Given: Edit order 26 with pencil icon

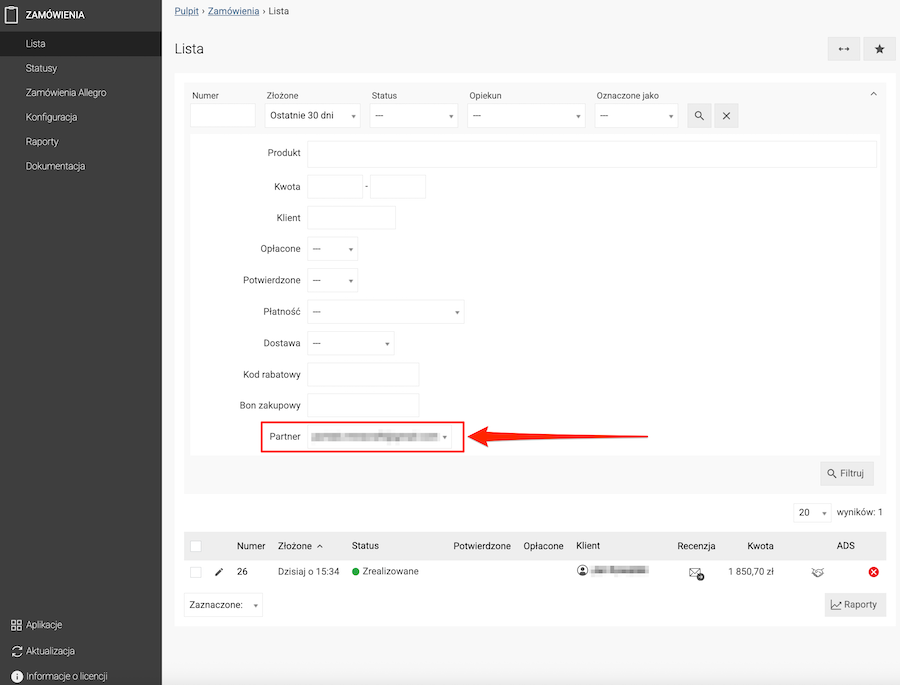Looking at the screenshot, I should pos(219,572).
